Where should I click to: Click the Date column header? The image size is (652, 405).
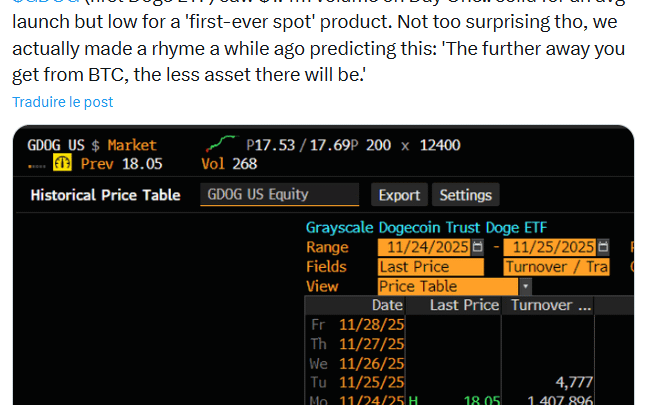click(x=387, y=305)
